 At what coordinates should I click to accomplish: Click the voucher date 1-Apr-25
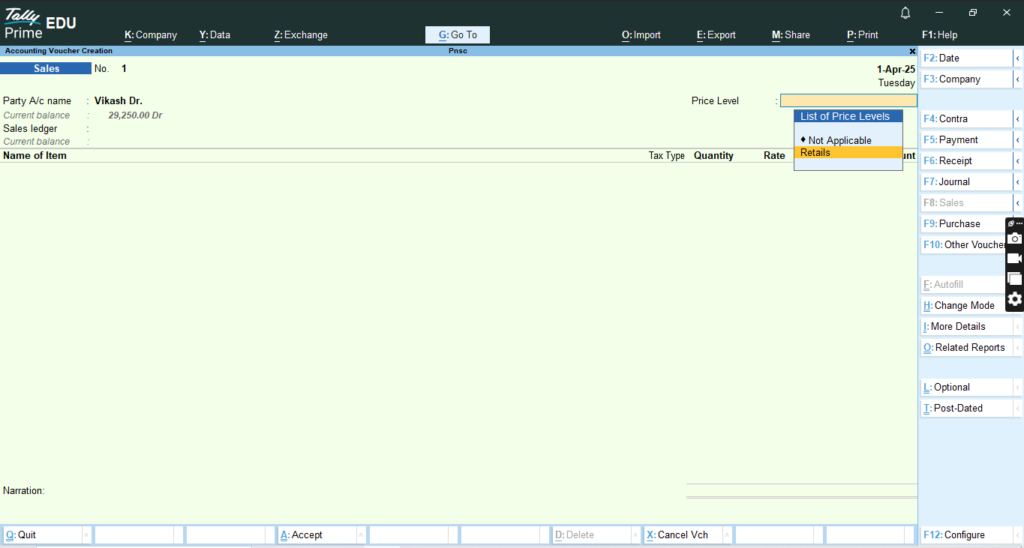[895, 69]
